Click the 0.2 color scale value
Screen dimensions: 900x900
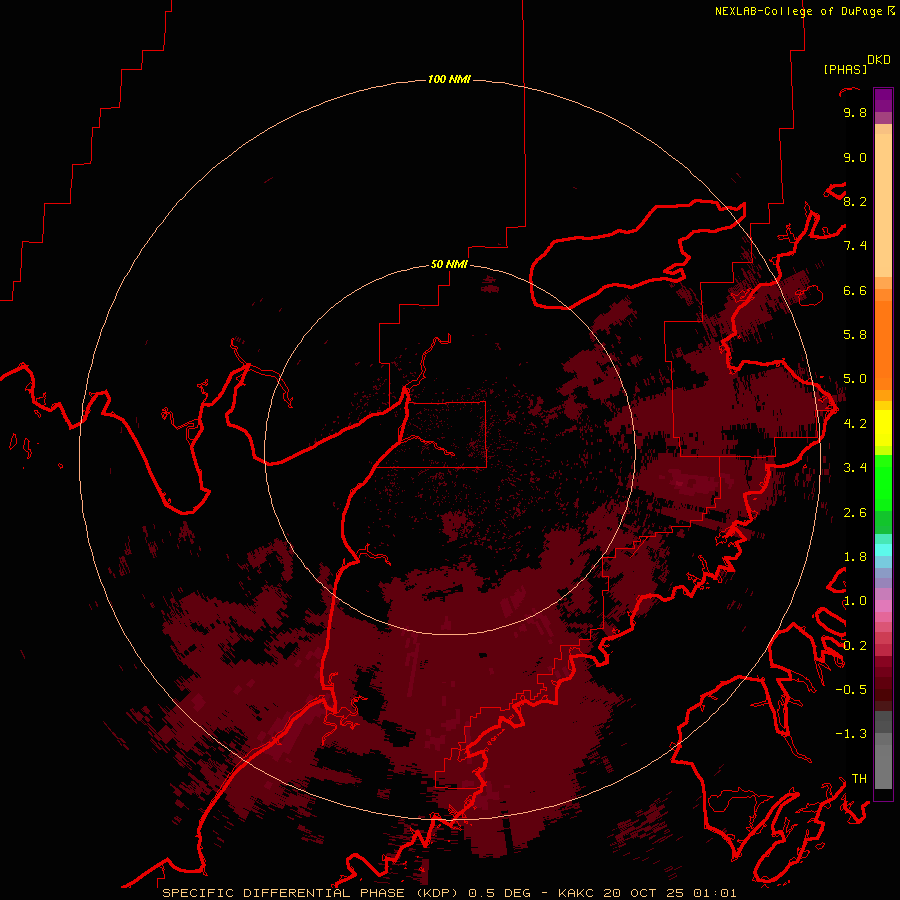pos(855,646)
